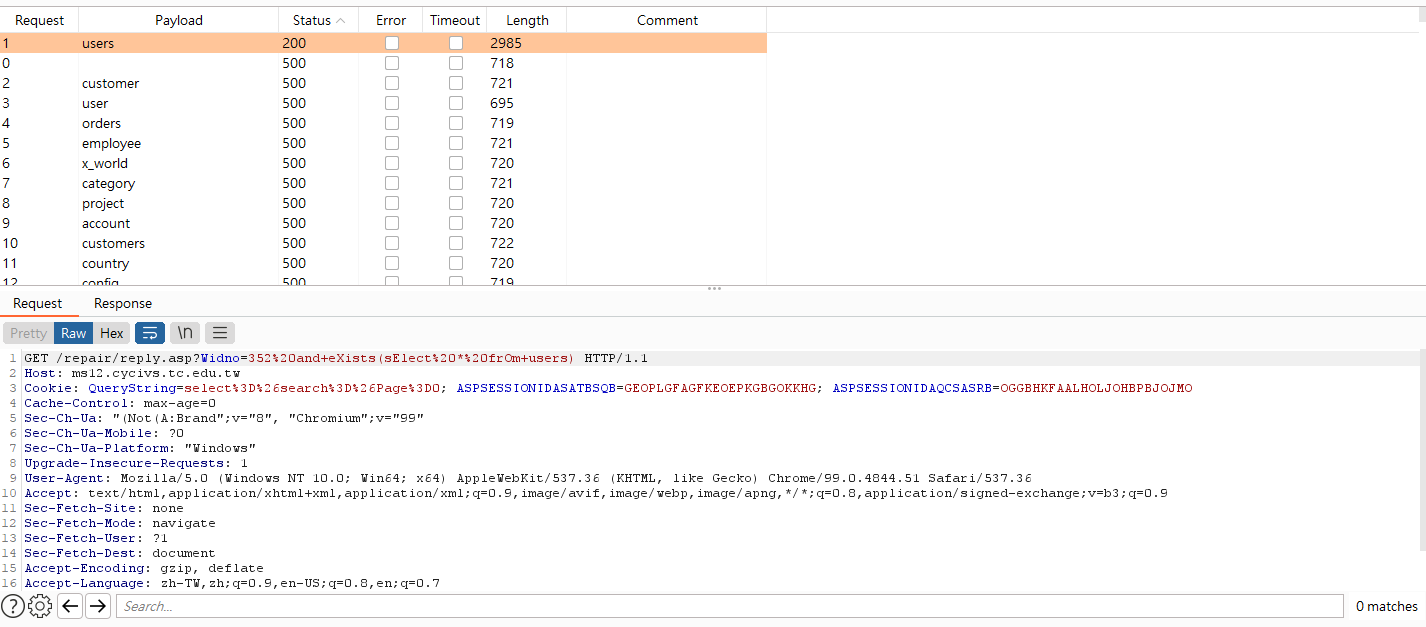Open help question mark icon
1426x627 pixels.
point(13,605)
